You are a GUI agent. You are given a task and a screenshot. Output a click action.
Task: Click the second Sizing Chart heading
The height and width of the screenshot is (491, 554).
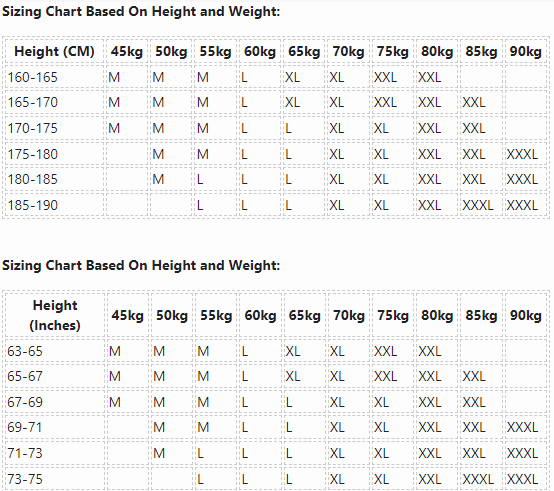pyautogui.click(x=141, y=265)
